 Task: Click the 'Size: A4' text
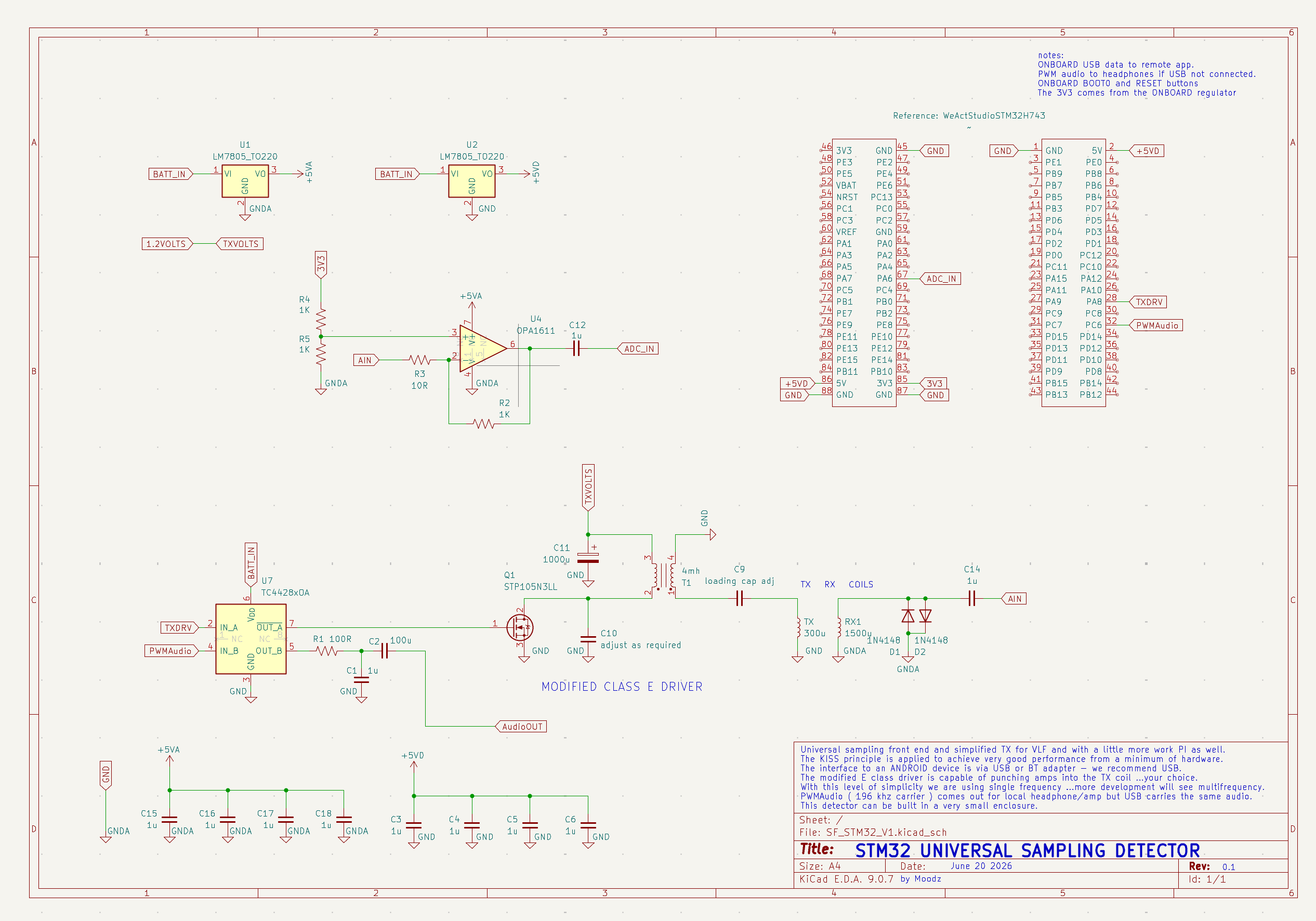(x=820, y=865)
